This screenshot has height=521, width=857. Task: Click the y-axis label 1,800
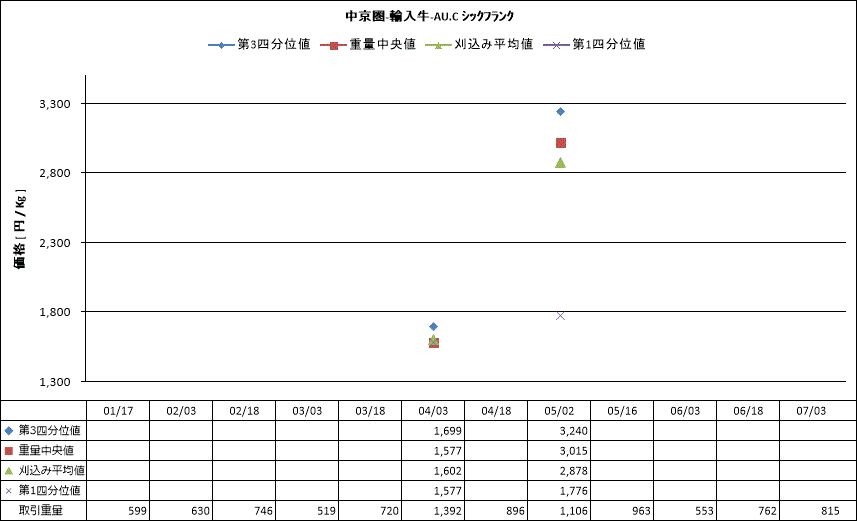(x=55, y=312)
